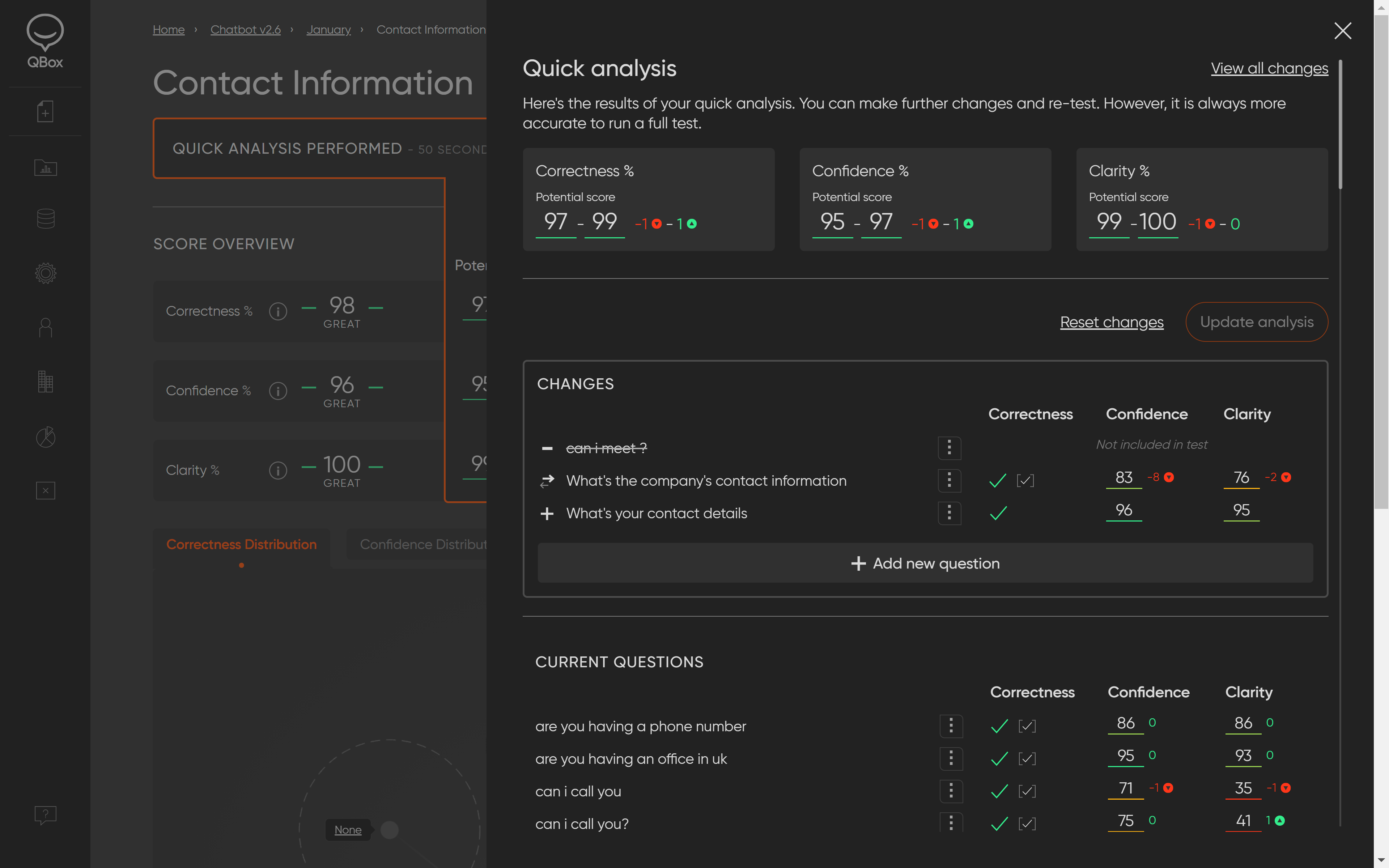Click the 'can i call you' question text

pos(578,792)
